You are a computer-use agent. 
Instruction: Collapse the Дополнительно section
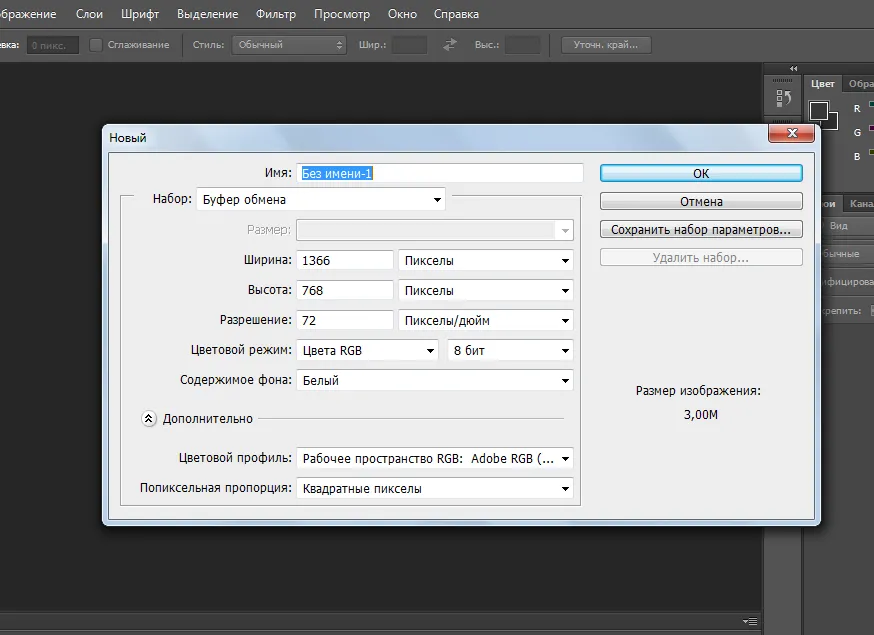[x=148, y=418]
